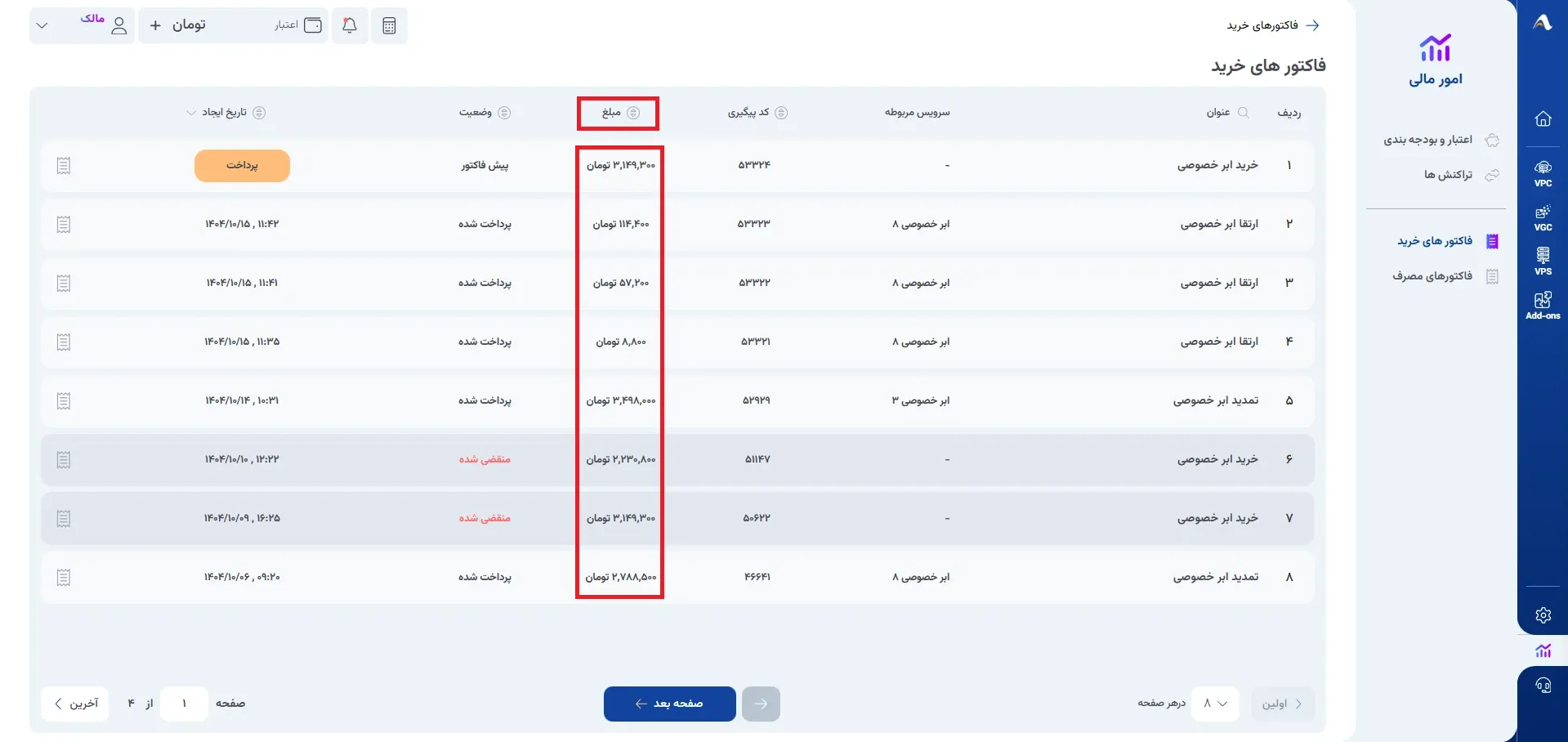
Task: Click back arrow beside فاکتورهای خرید breadcrumb
Action: point(1312,25)
